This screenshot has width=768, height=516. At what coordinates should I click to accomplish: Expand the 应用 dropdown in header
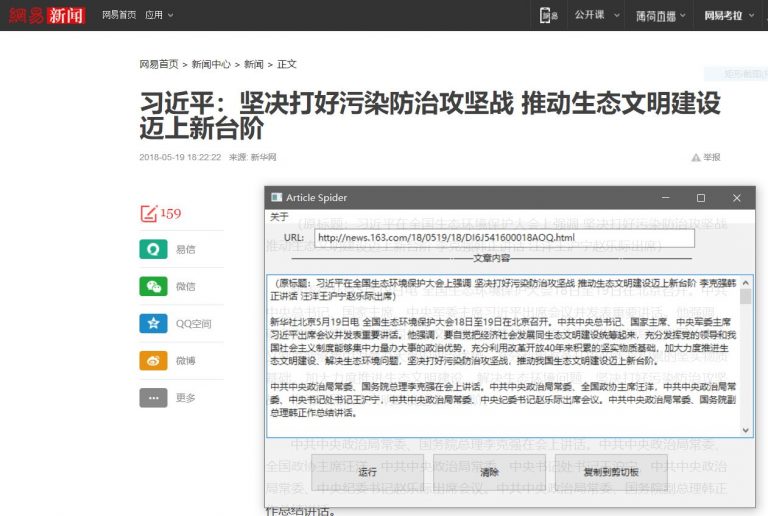158,15
